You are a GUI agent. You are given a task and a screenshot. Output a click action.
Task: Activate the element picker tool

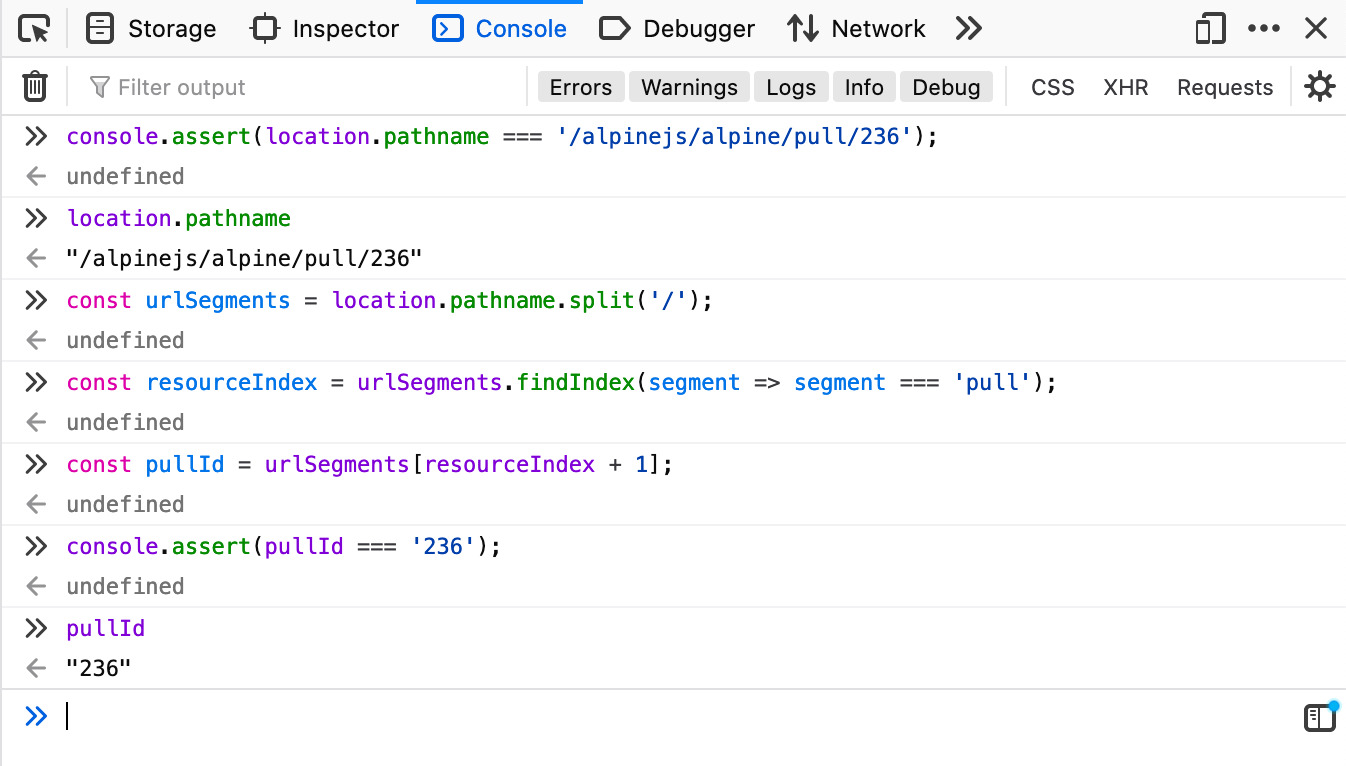pyautogui.click(x=34, y=29)
